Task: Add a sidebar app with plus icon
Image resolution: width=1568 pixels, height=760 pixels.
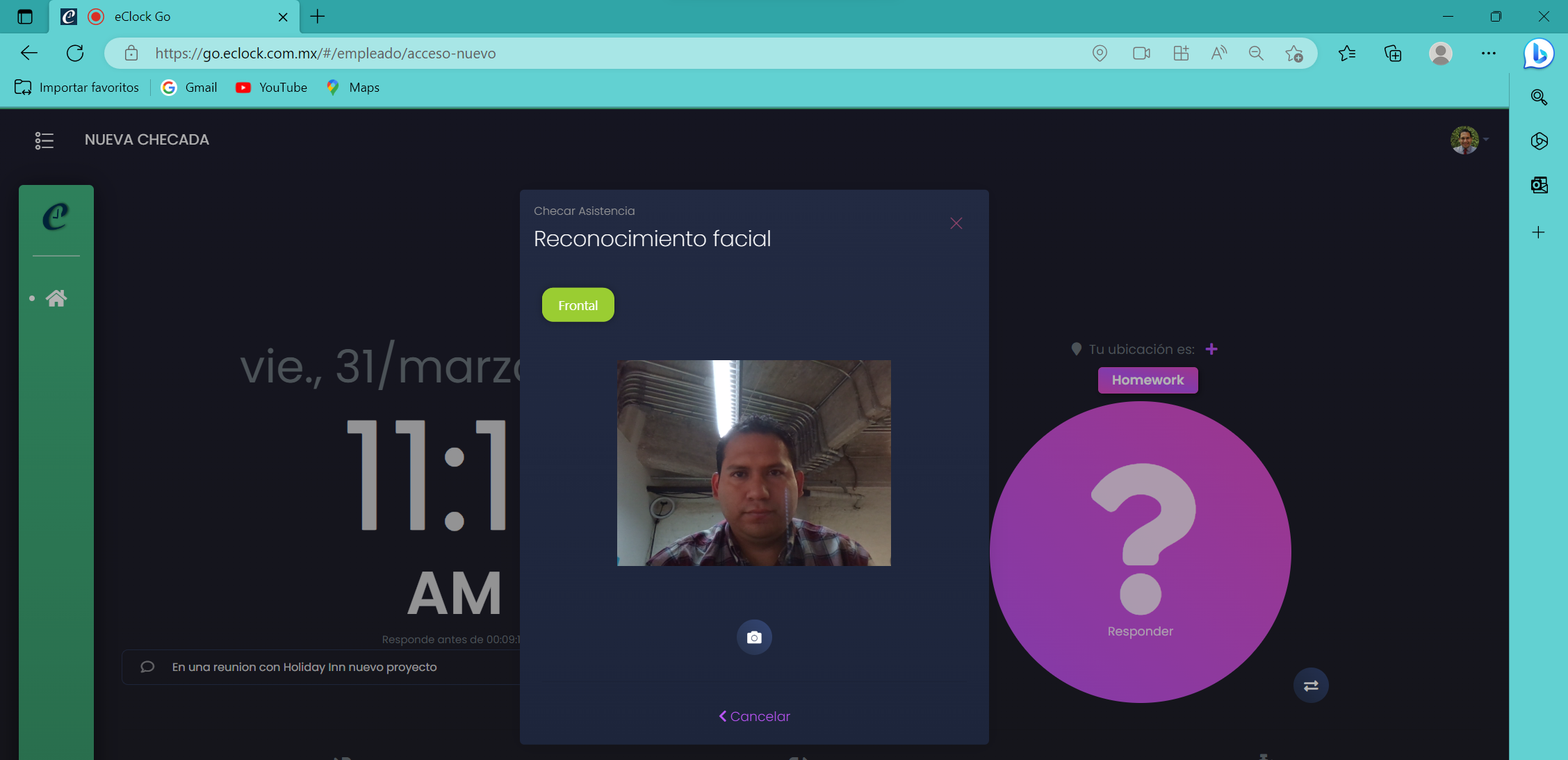Action: (1539, 232)
